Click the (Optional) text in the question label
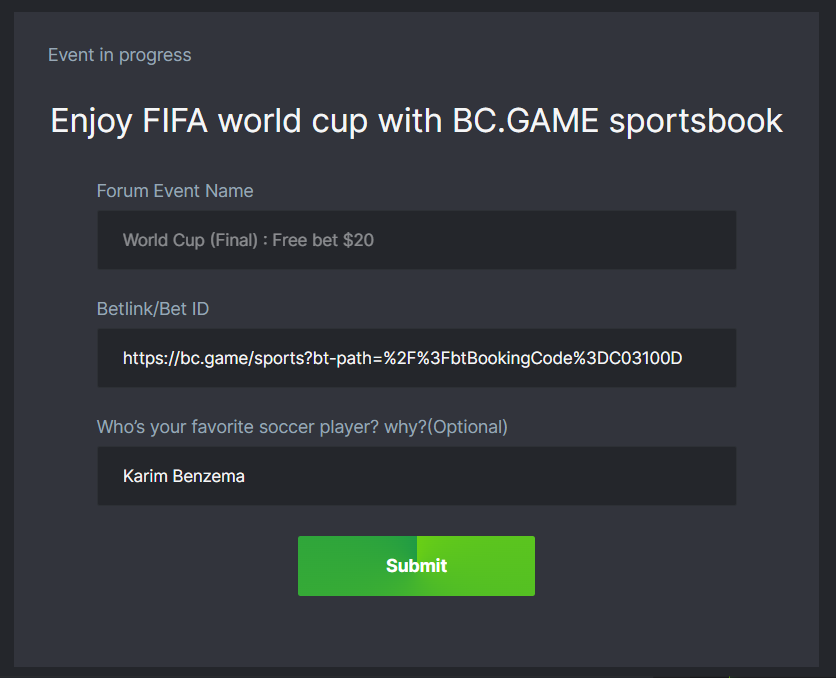The width and height of the screenshot is (836, 678). pyautogui.click(x=471, y=427)
